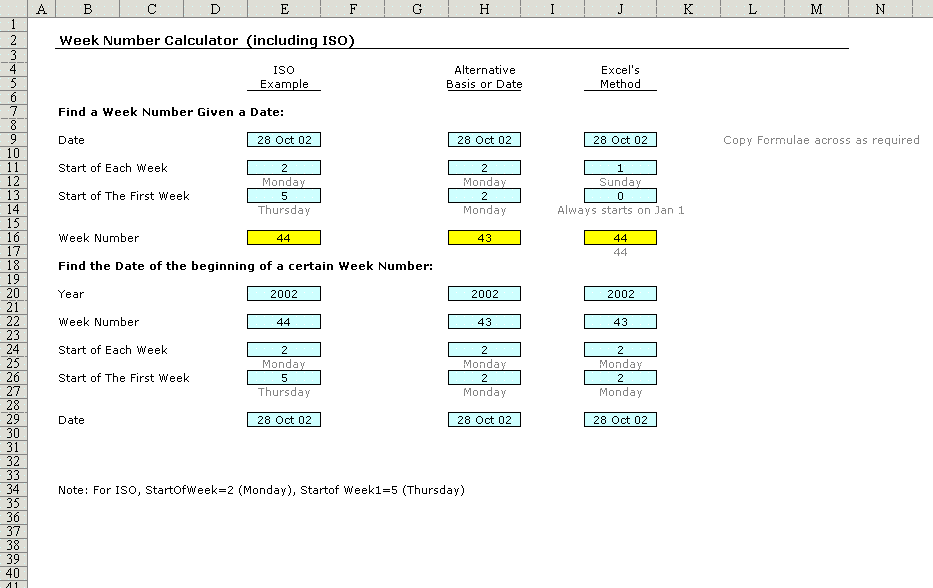Click row 26 Start of First Week under Excel's Method
The width and height of the screenshot is (933, 588).
(x=620, y=378)
